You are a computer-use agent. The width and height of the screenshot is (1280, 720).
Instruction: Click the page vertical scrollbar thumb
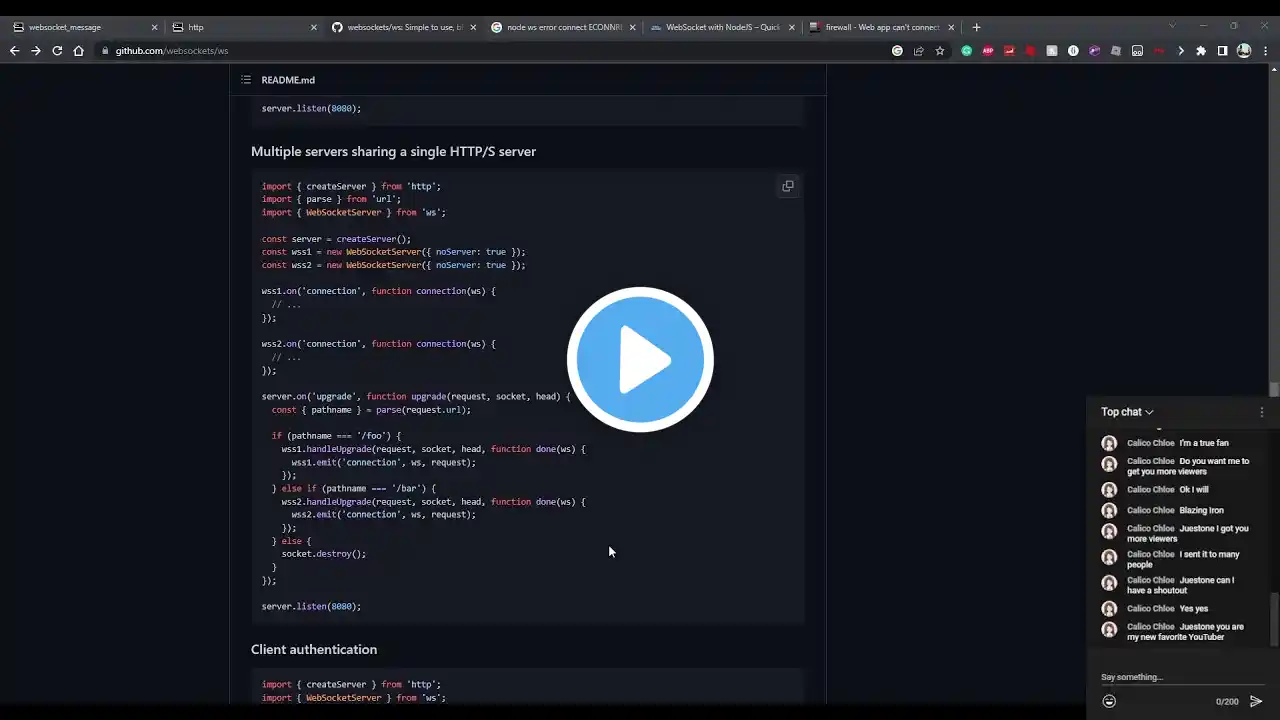coord(1274,390)
